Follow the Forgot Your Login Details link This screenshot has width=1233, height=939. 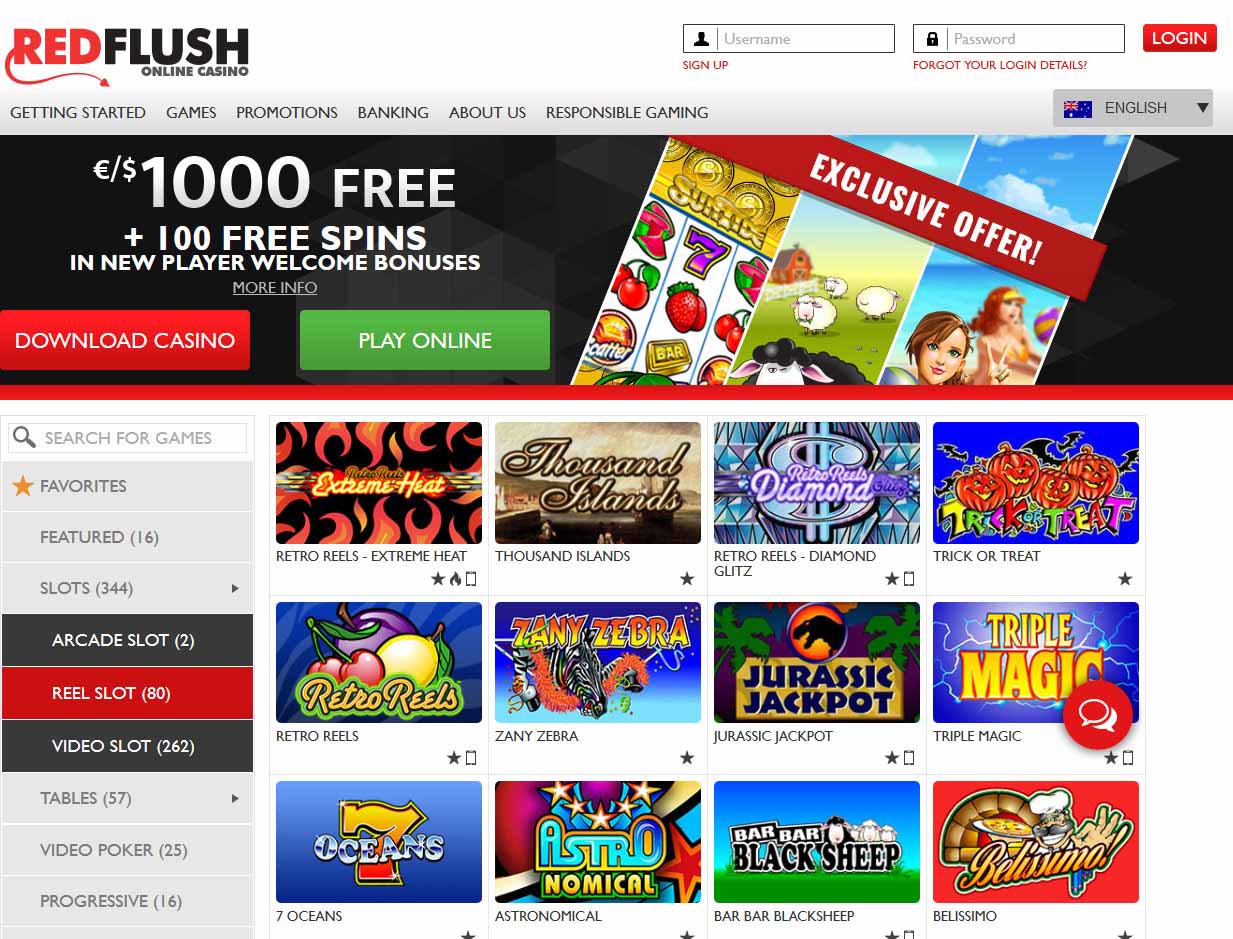(1000, 65)
